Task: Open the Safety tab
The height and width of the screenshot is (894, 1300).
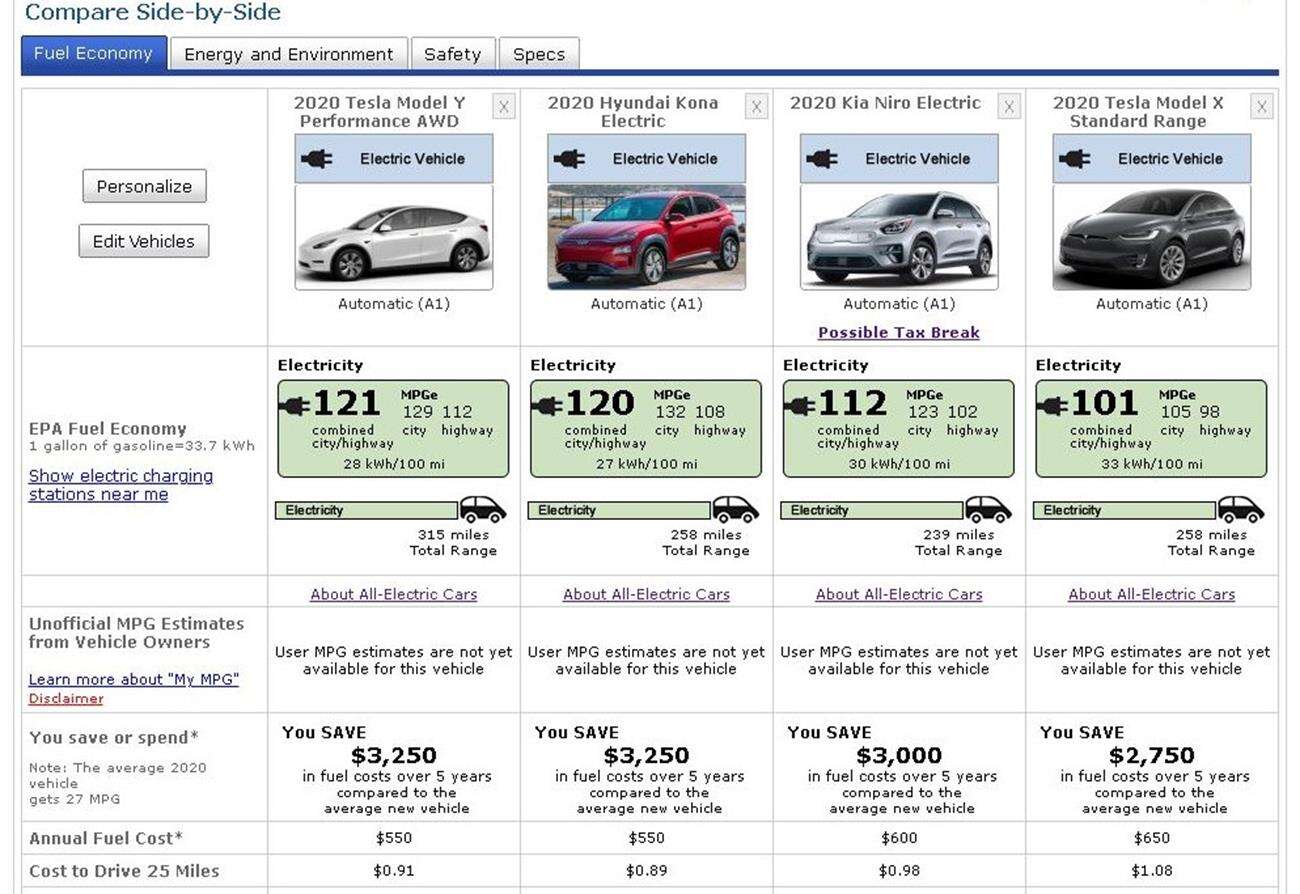Action: [453, 54]
